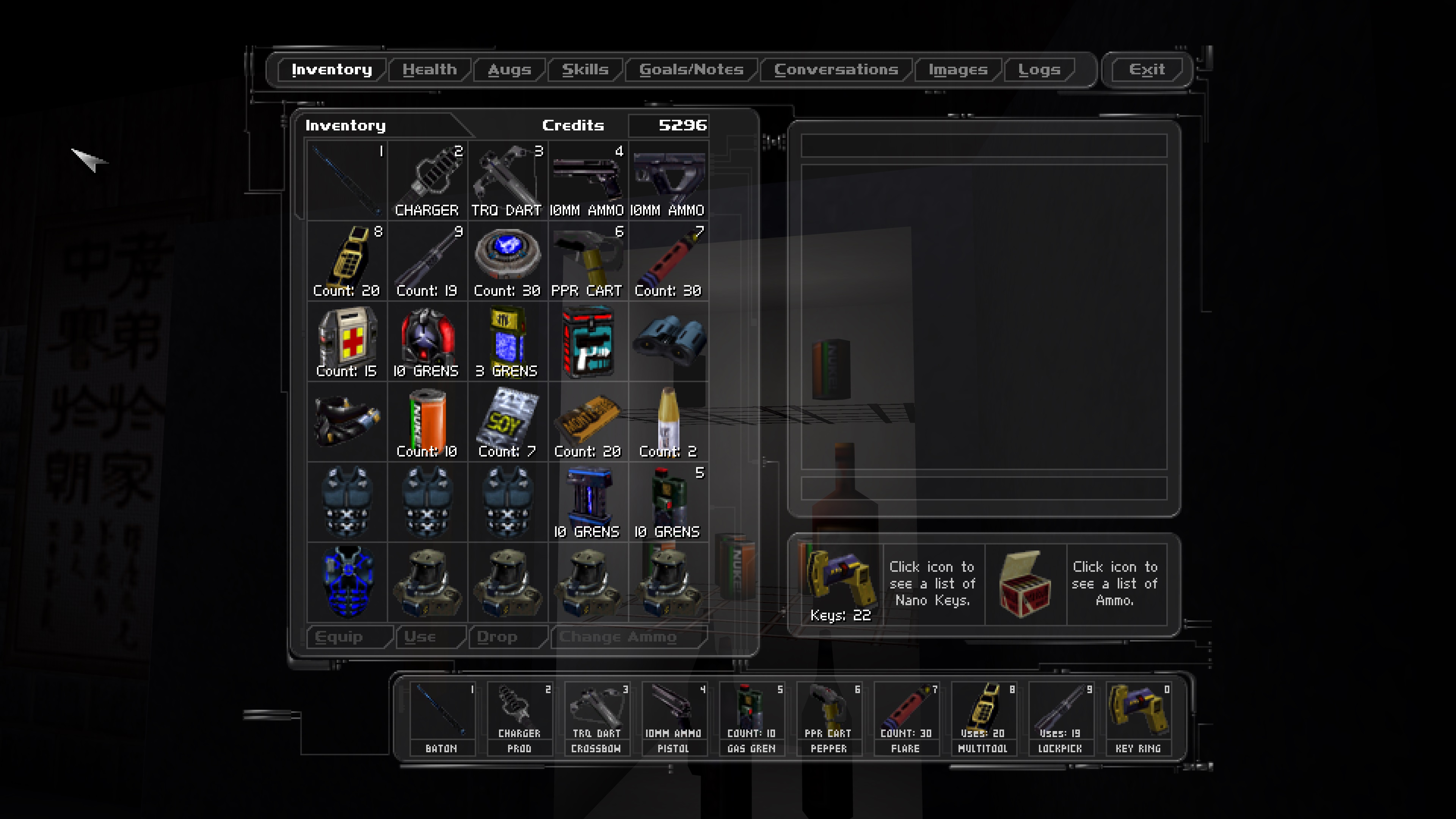This screenshot has width=1456, height=819.
Task: Select the first hazmat suit
Action: (x=427, y=582)
